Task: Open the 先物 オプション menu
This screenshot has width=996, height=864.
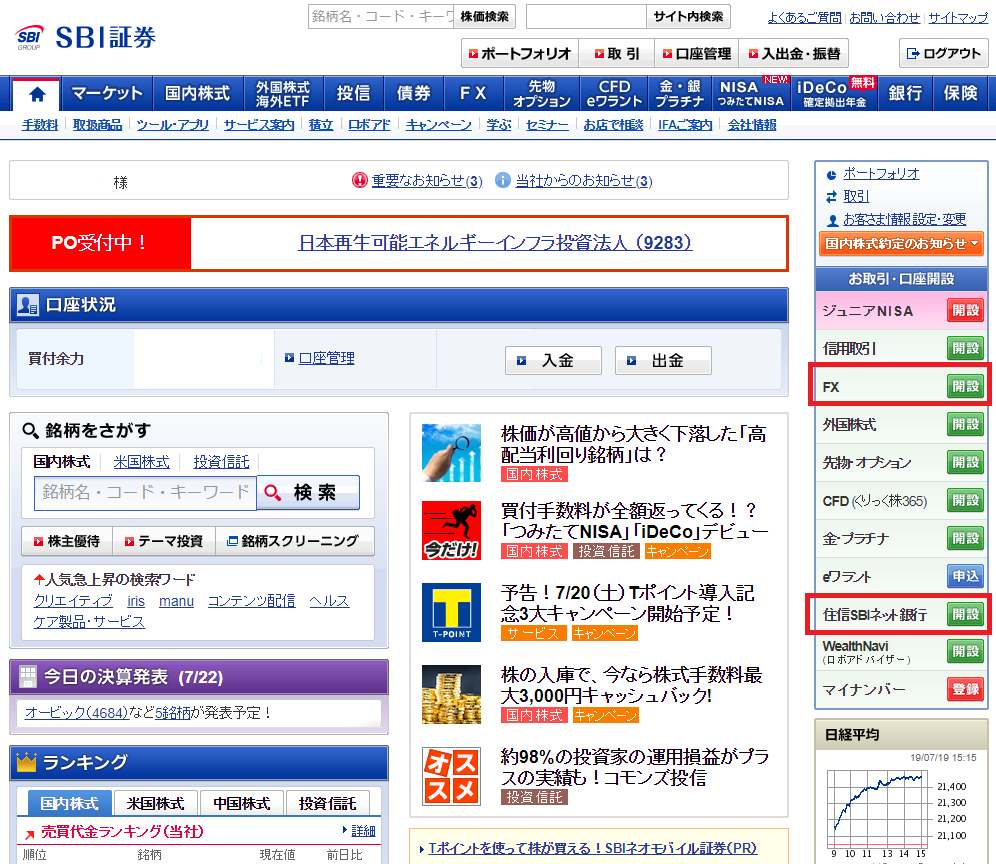Action: point(542,93)
